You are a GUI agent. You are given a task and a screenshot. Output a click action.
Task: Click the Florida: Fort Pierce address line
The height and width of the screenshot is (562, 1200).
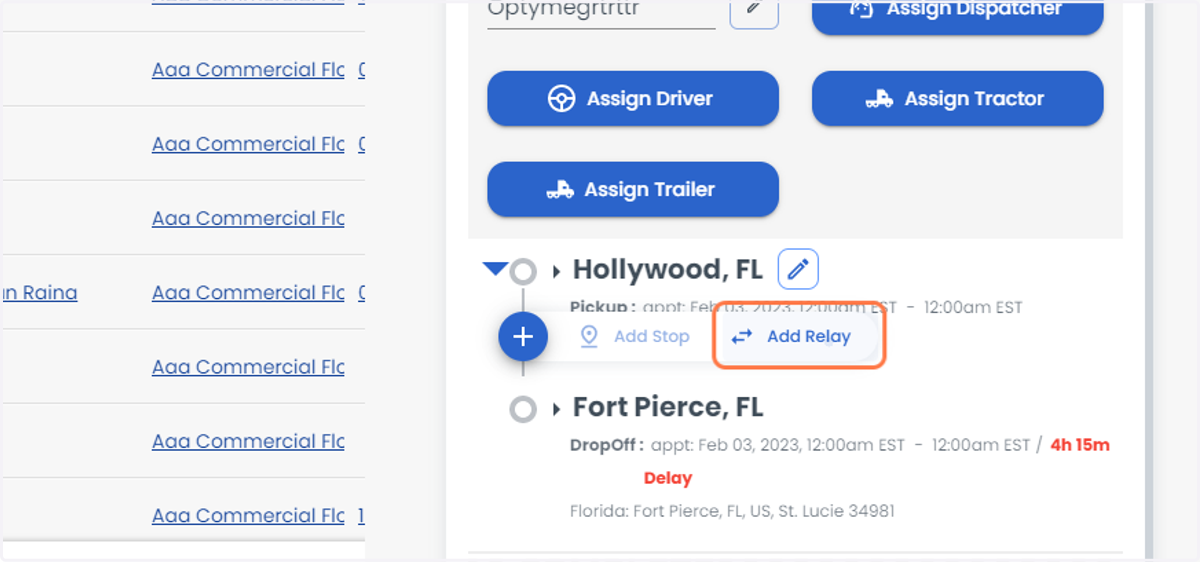[x=732, y=511]
